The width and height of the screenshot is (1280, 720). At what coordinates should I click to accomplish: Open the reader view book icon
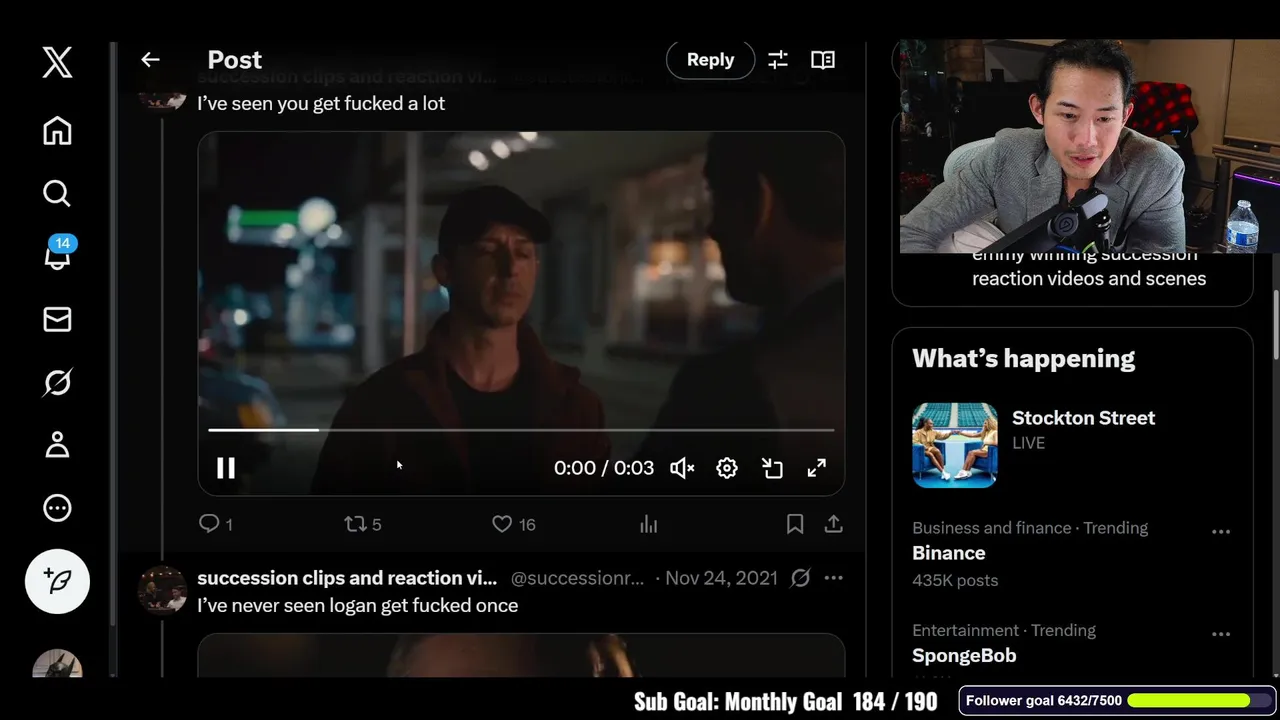[x=823, y=60]
